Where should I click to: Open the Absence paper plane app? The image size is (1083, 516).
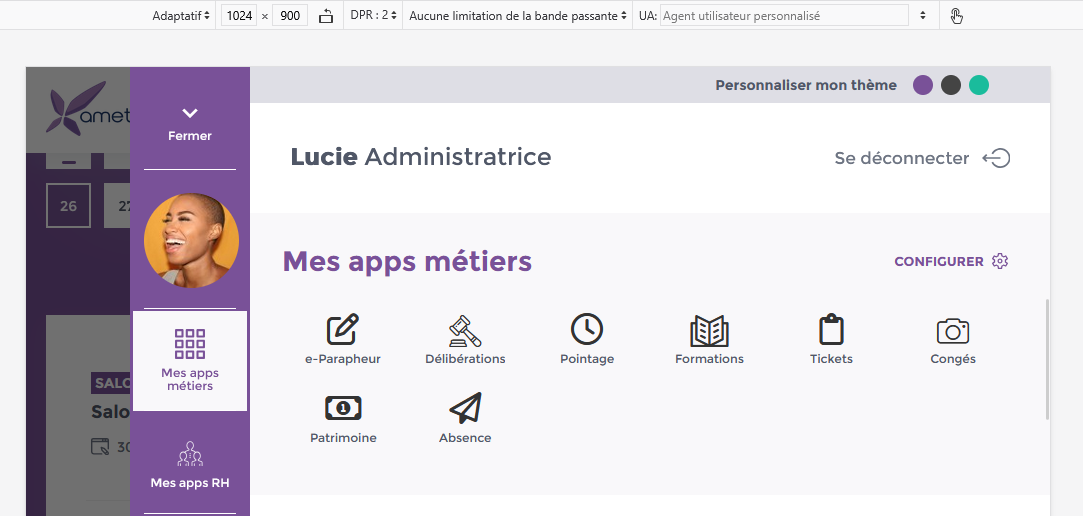[x=465, y=408]
